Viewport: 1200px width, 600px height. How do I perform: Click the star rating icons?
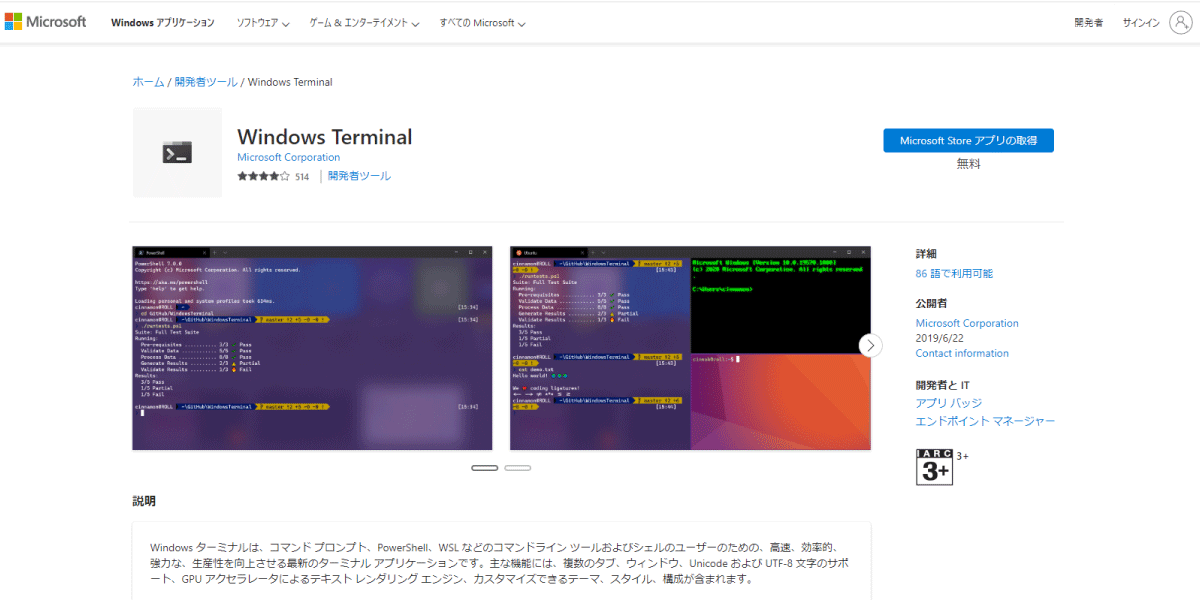click(263, 176)
